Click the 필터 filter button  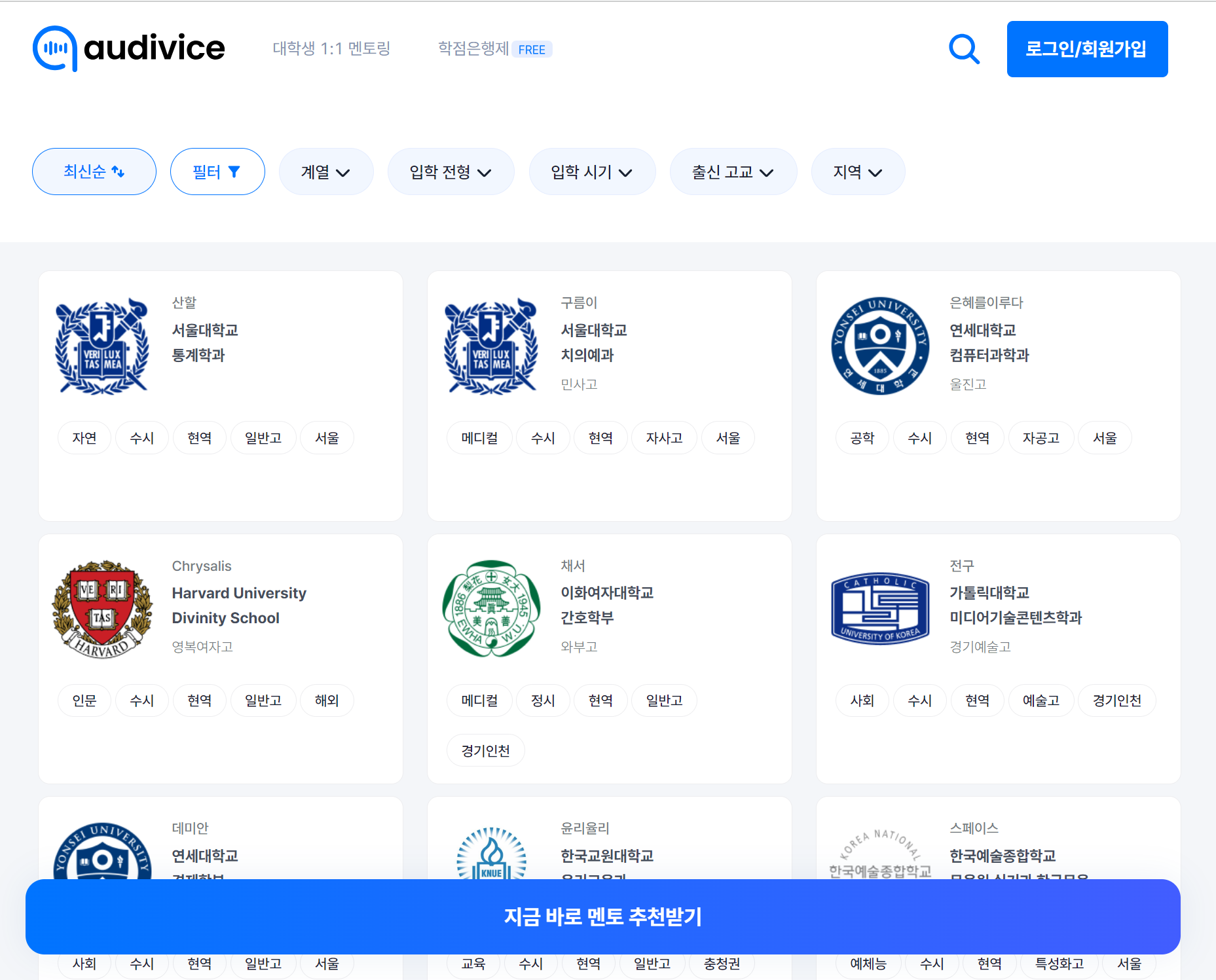click(x=217, y=172)
